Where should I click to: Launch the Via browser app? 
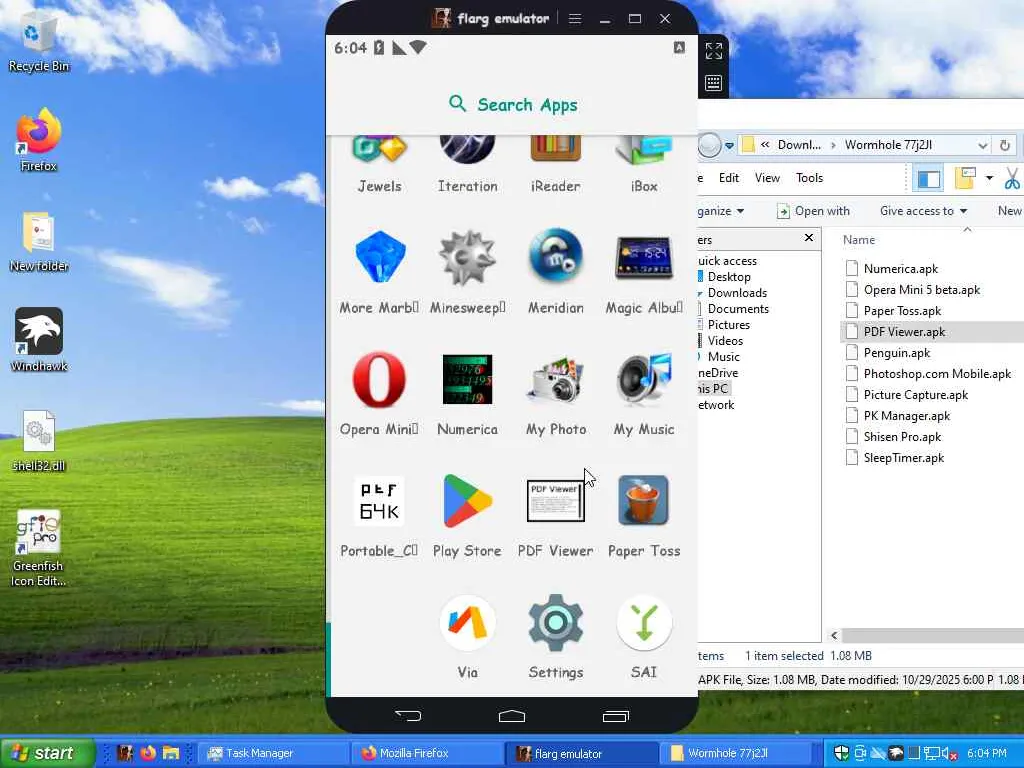point(468,637)
